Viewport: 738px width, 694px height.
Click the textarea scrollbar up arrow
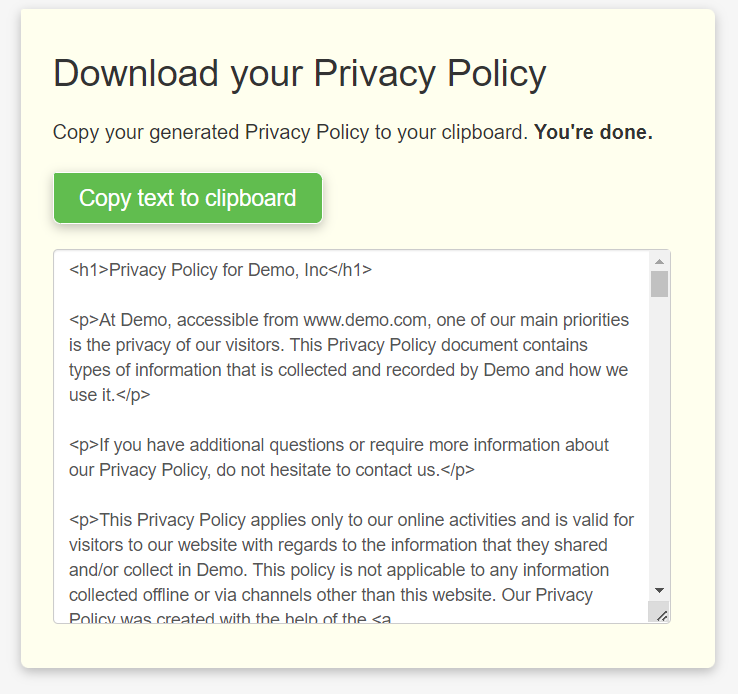[x=659, y=262]
